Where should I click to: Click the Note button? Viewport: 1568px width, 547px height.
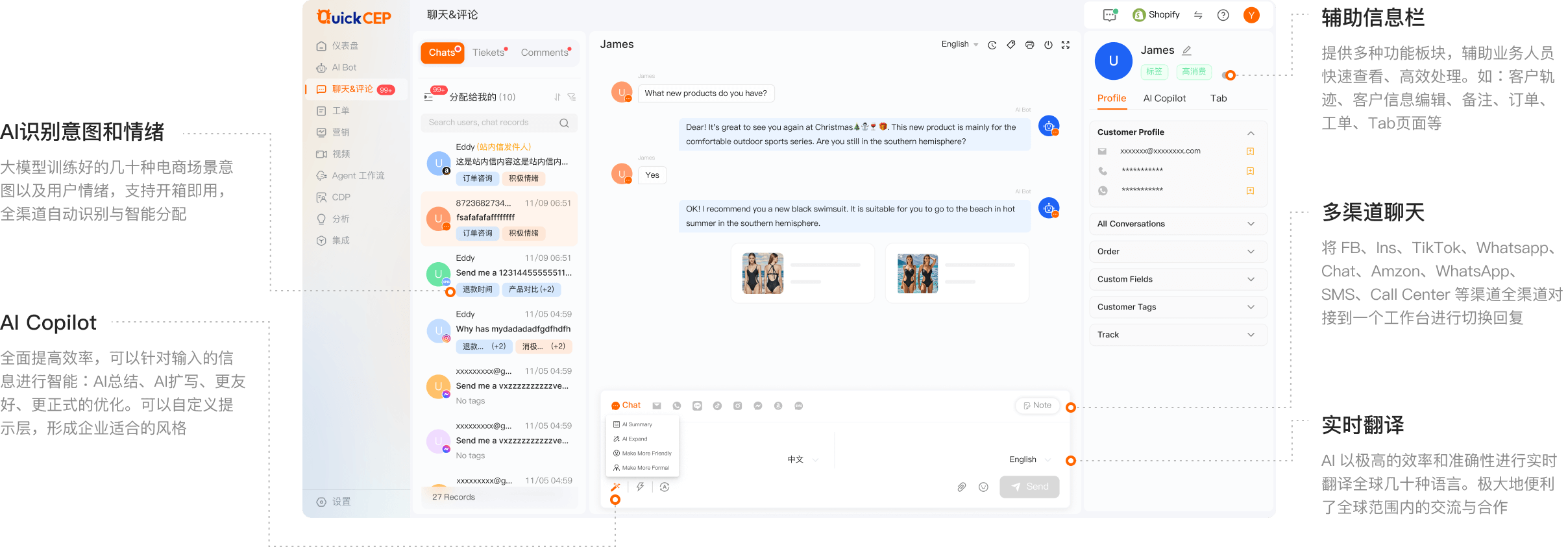point(1037,406)
